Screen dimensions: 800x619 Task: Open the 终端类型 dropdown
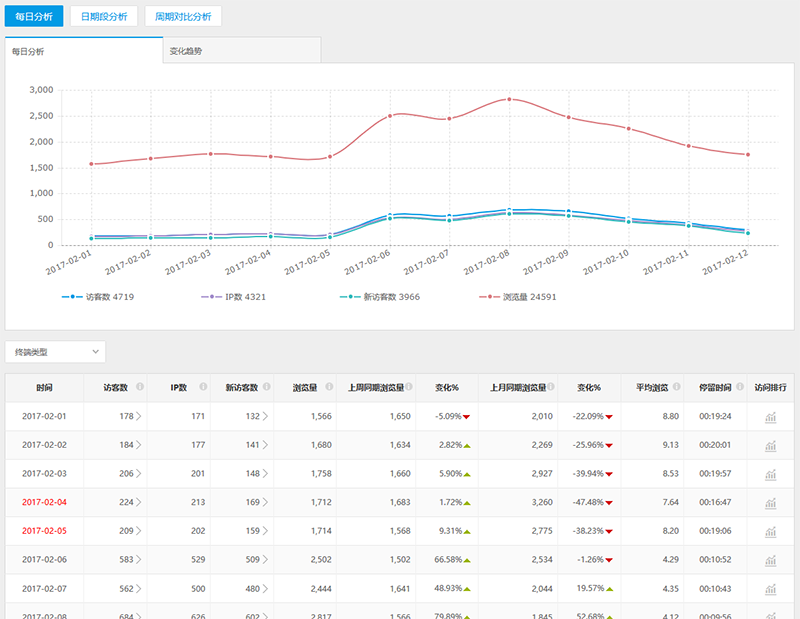(55, 352)
